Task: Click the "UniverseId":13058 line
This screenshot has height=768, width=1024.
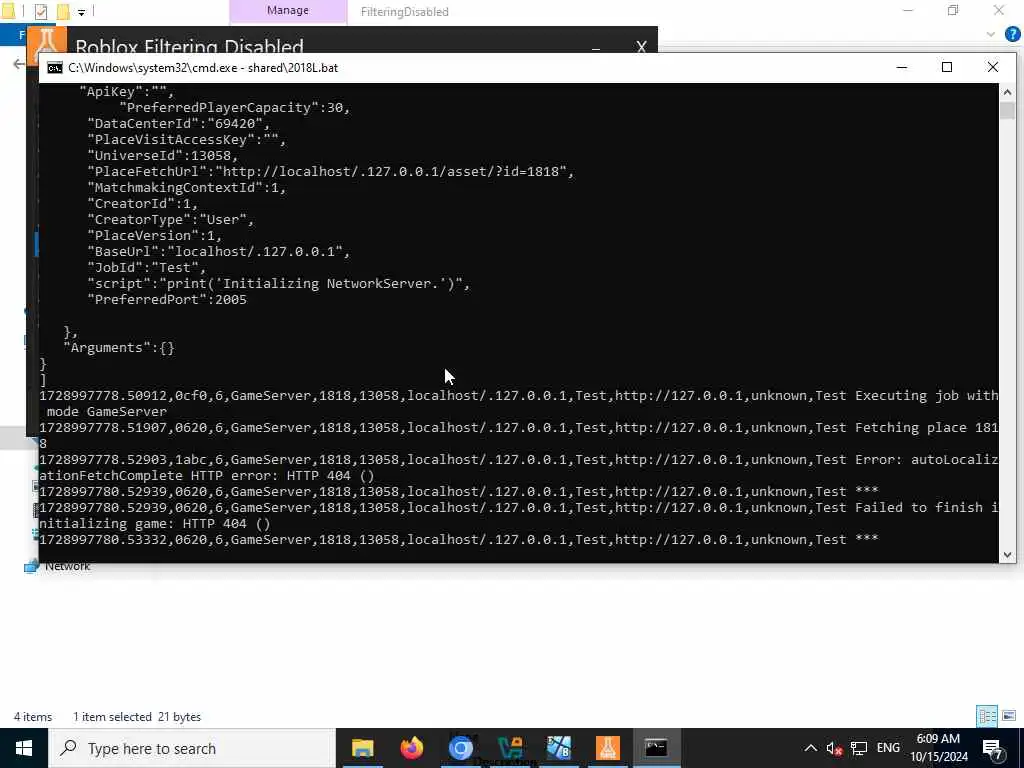Action: [163, 155]
